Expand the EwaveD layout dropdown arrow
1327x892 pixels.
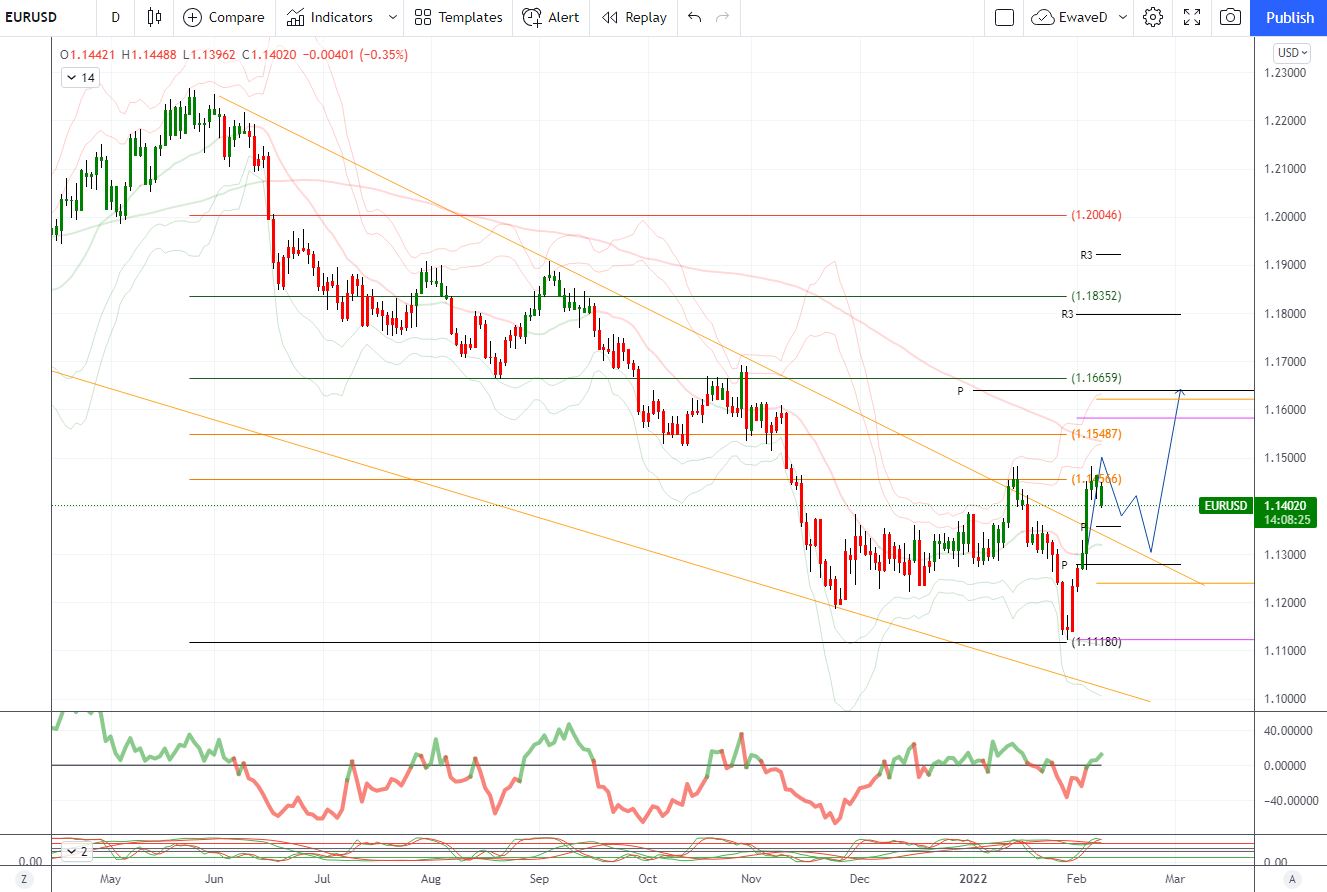click(x=1123, y=17)
